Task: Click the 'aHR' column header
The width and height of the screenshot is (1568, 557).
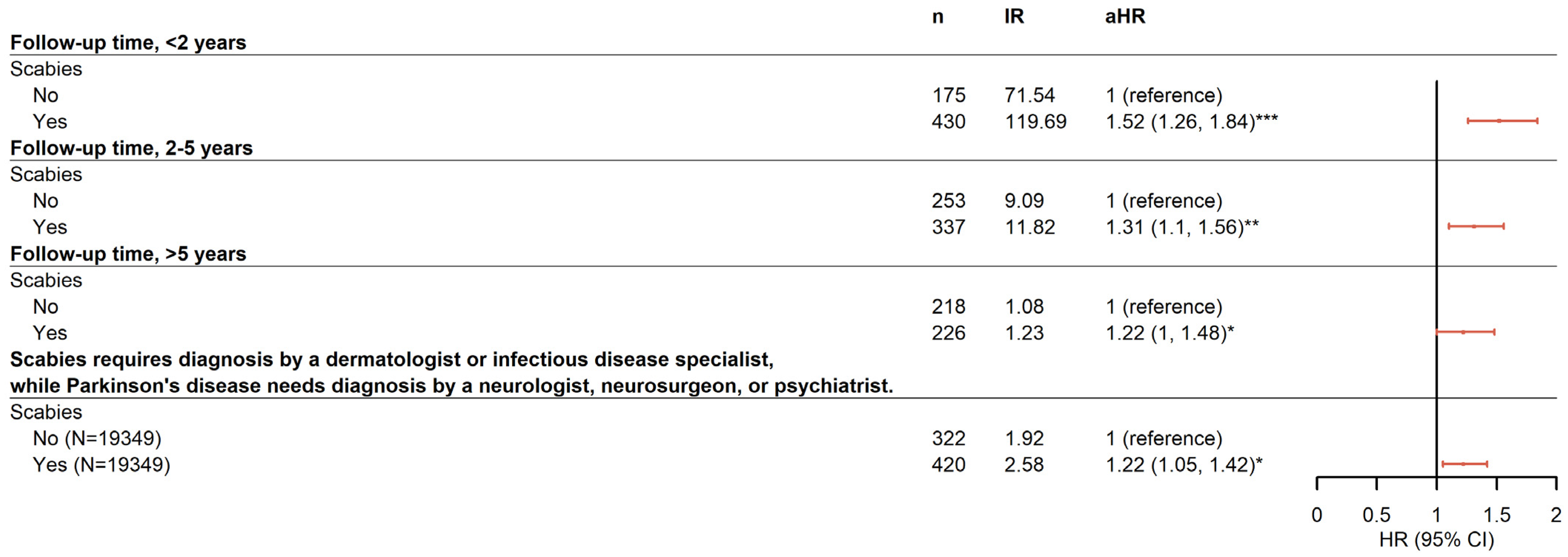Action: [1125, 16]
